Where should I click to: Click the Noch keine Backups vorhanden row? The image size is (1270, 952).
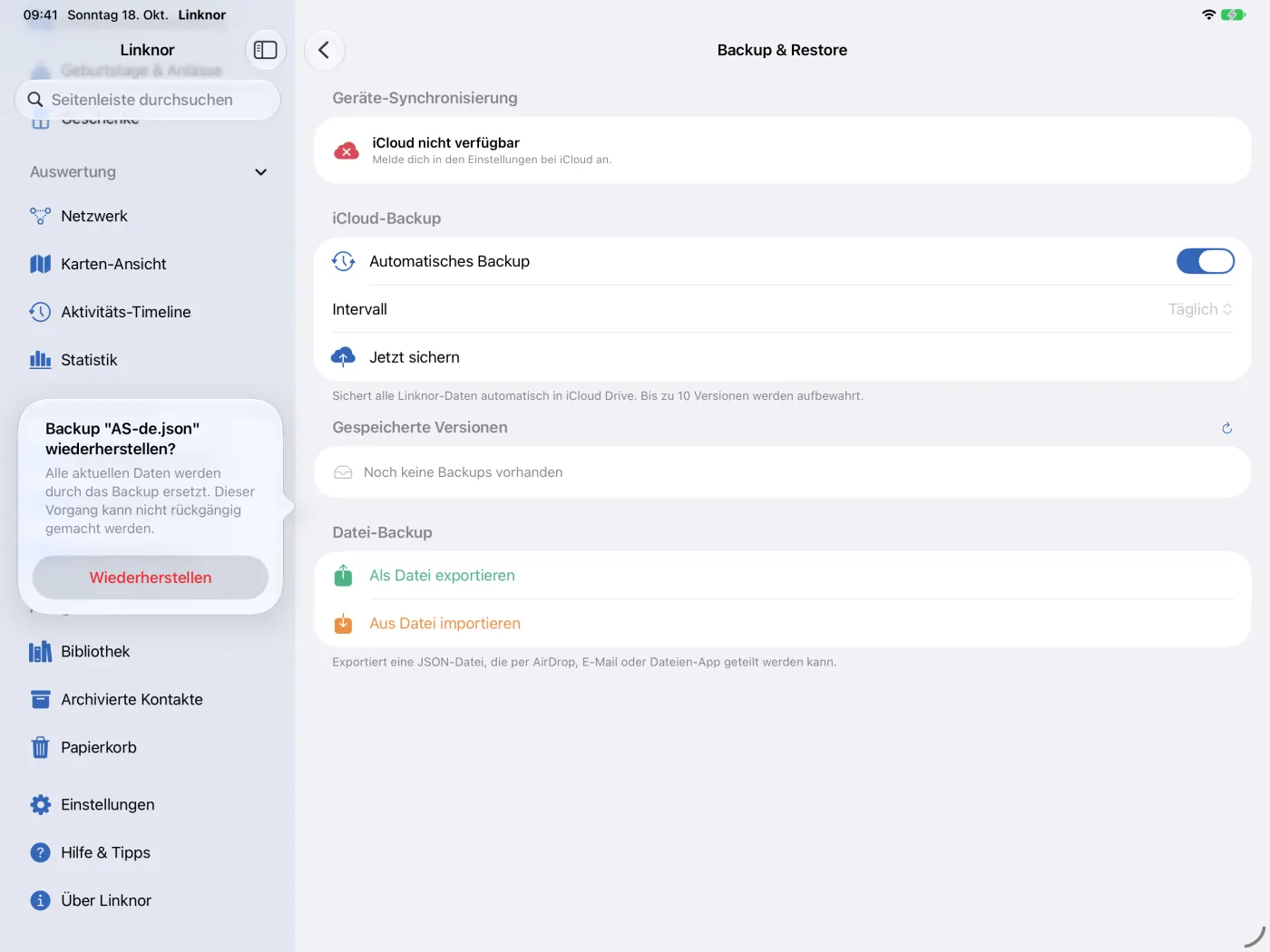tap(783, 472)
